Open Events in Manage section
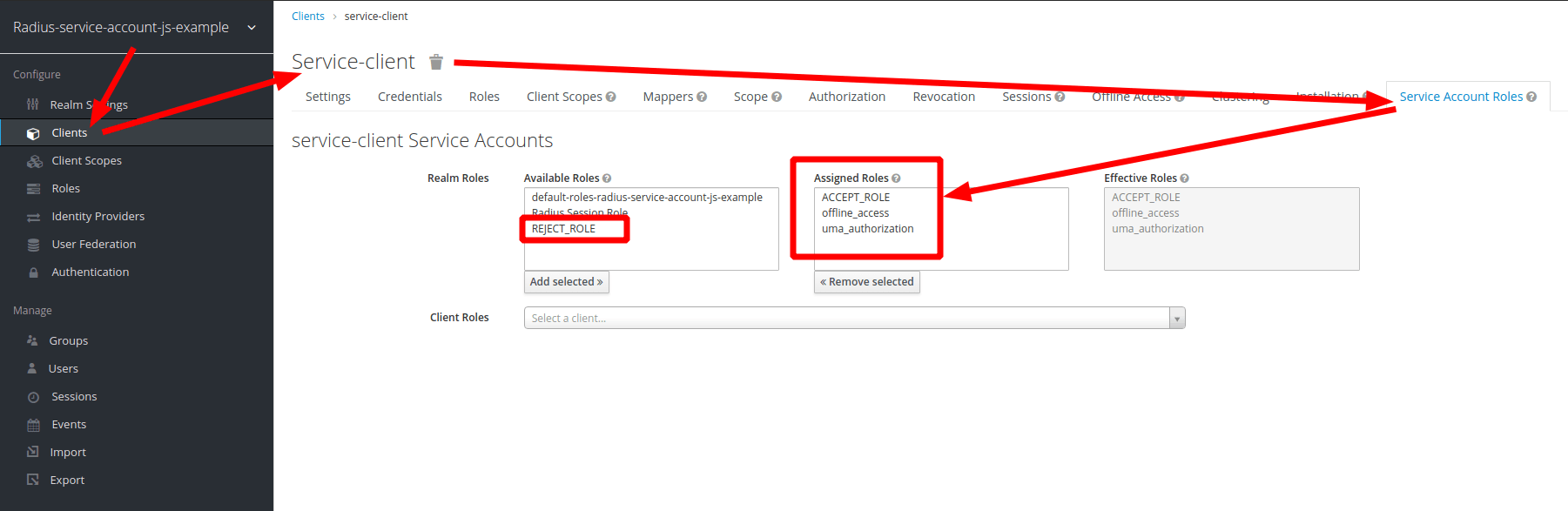This screenshot has height=511, width=1568. coord(69,425)
